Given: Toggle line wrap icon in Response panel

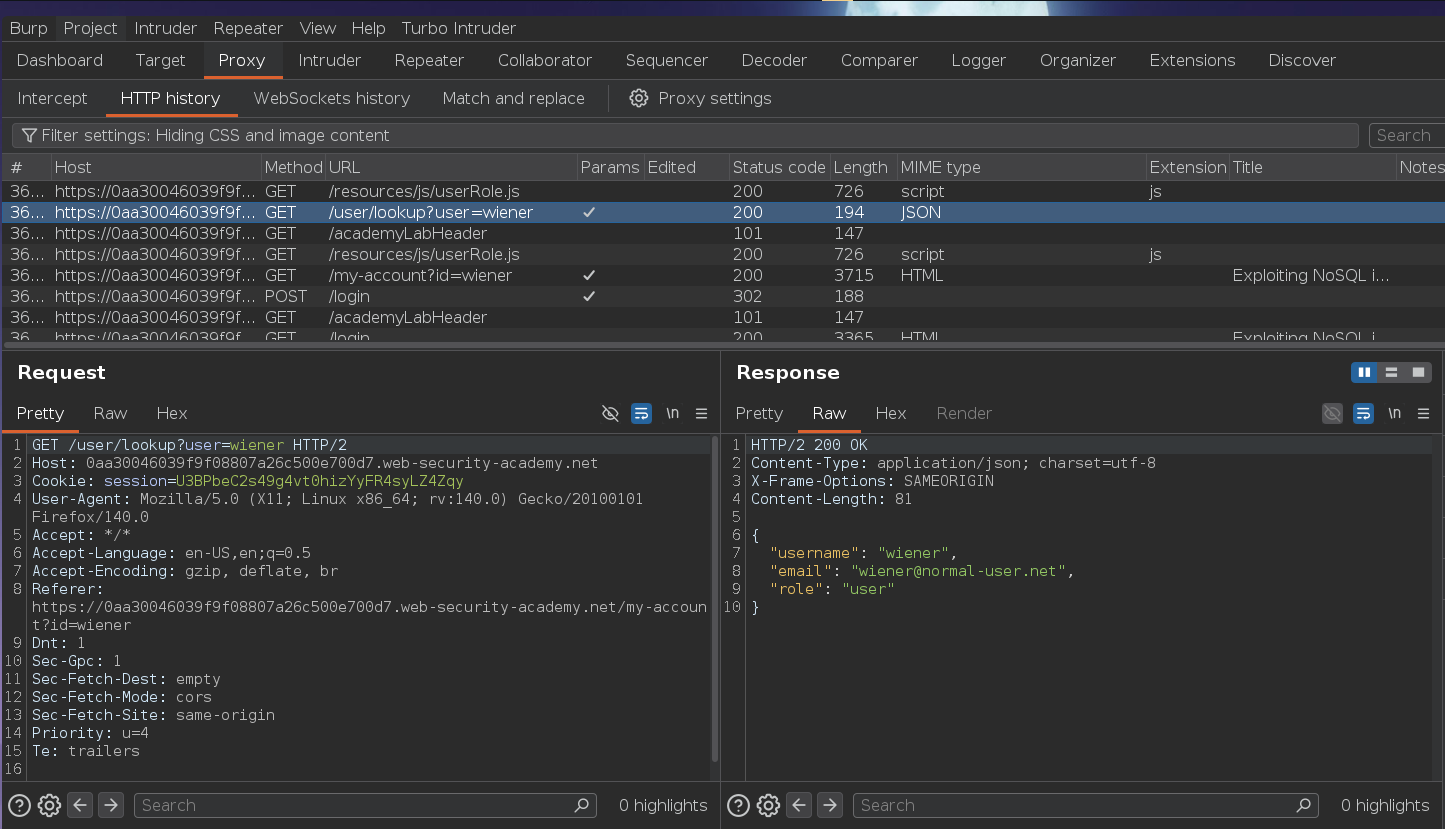Looking at the screenshot, I should click(1363, 413).
